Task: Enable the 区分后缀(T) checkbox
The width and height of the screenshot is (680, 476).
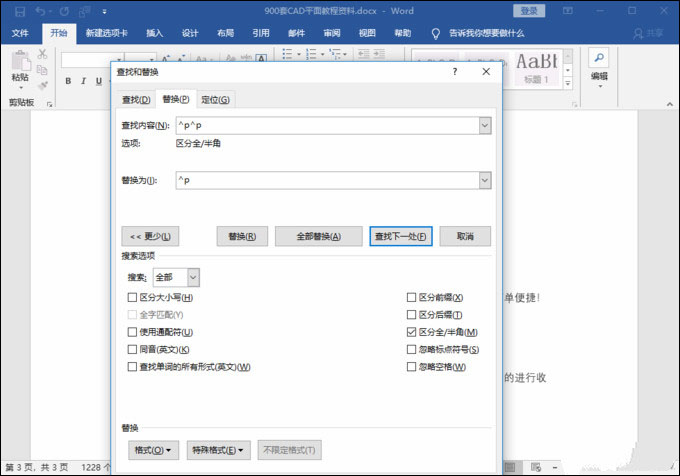Action: tap(411, 315)
